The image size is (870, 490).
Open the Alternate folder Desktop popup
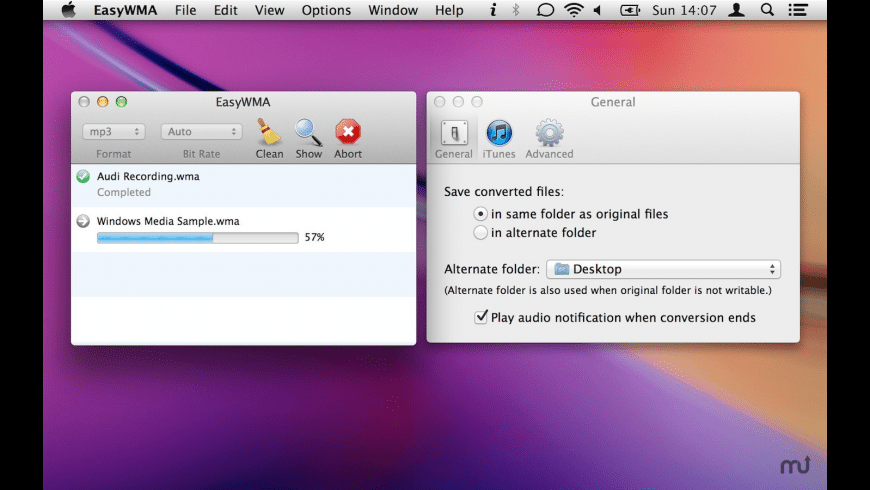point(664,269)
